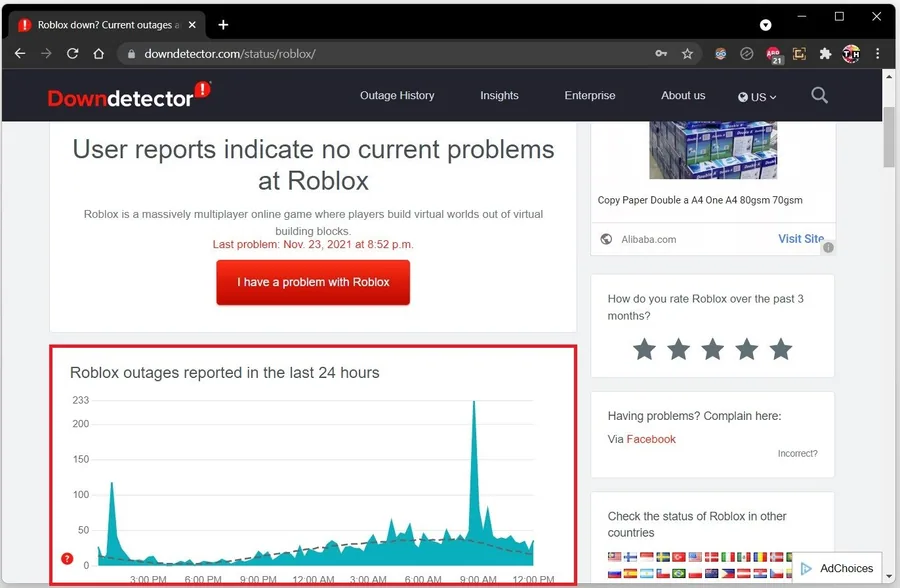Open Outage History menu
Screen dimensions: 900x588
coord(397,95)
